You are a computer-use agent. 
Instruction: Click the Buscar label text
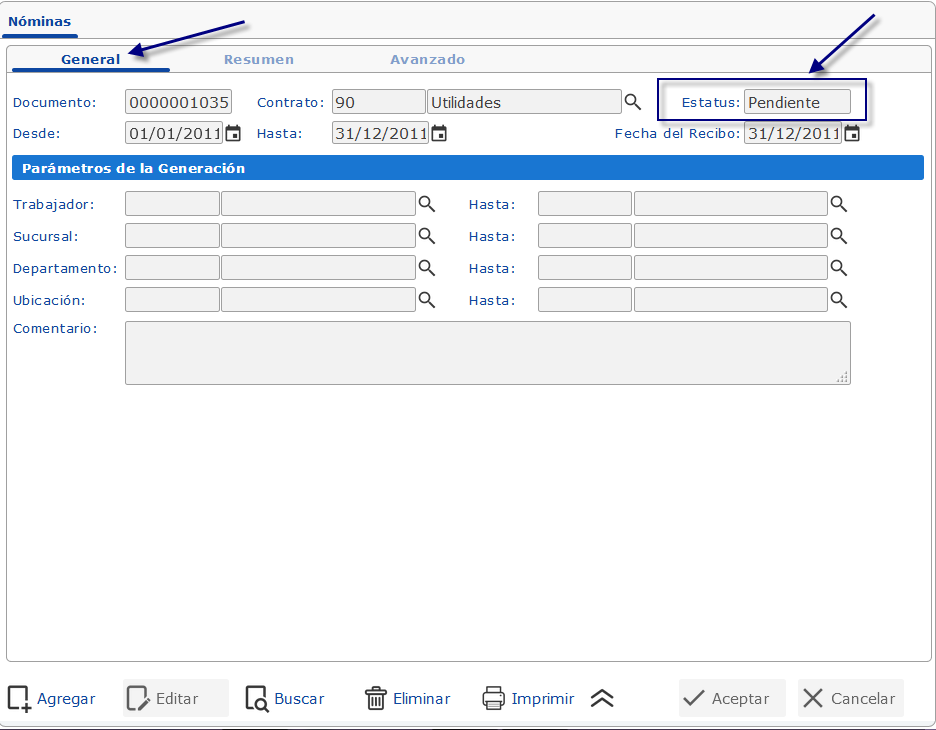(x=299, y=698)
